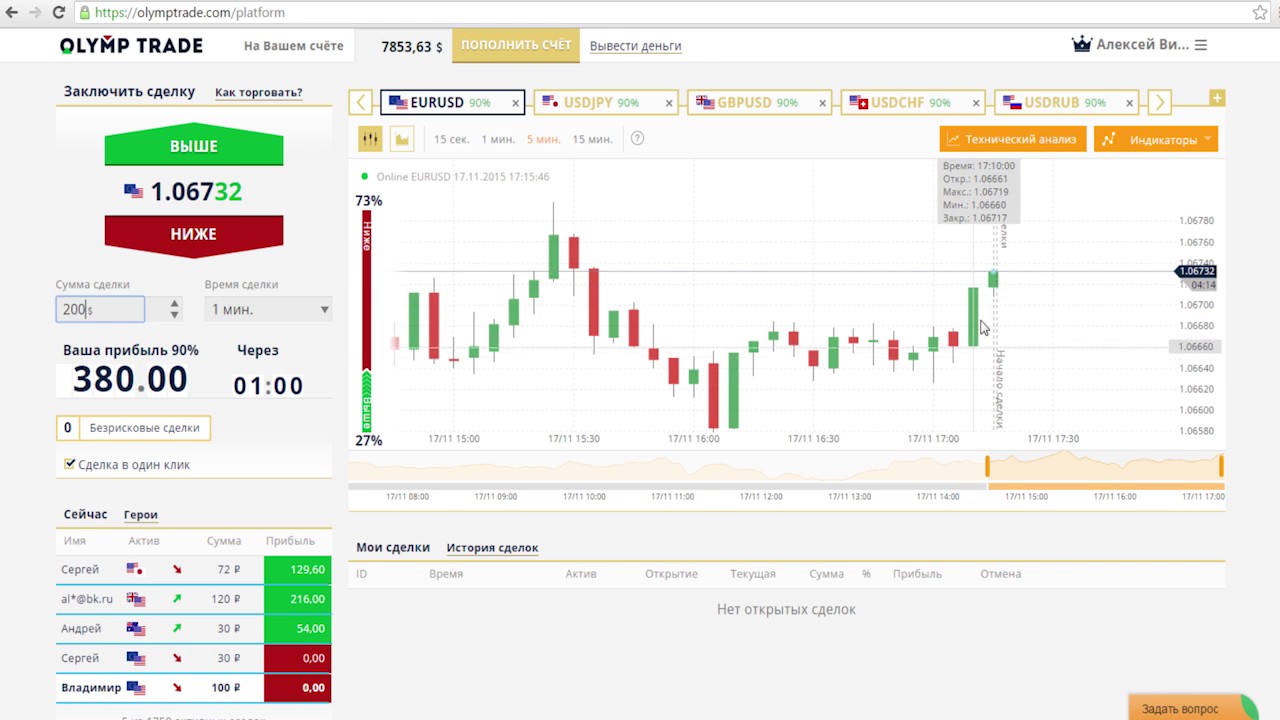Select 5 мин. timeframe

(543, 139)
